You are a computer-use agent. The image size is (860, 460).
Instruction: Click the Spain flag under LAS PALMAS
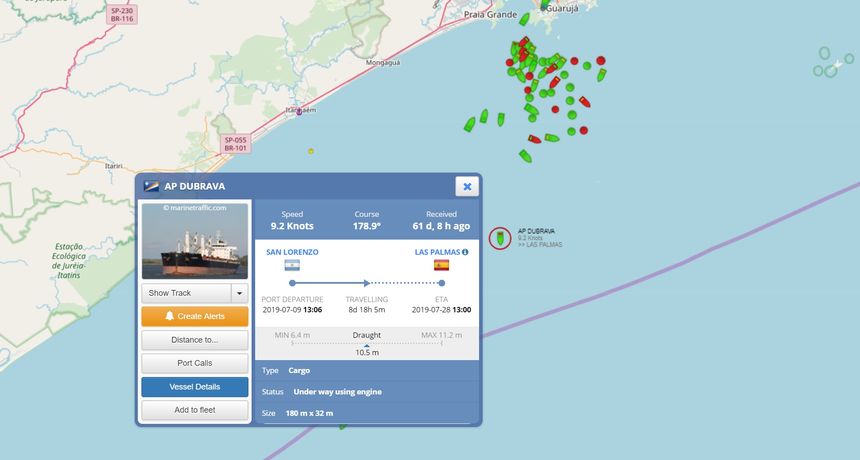442,265
